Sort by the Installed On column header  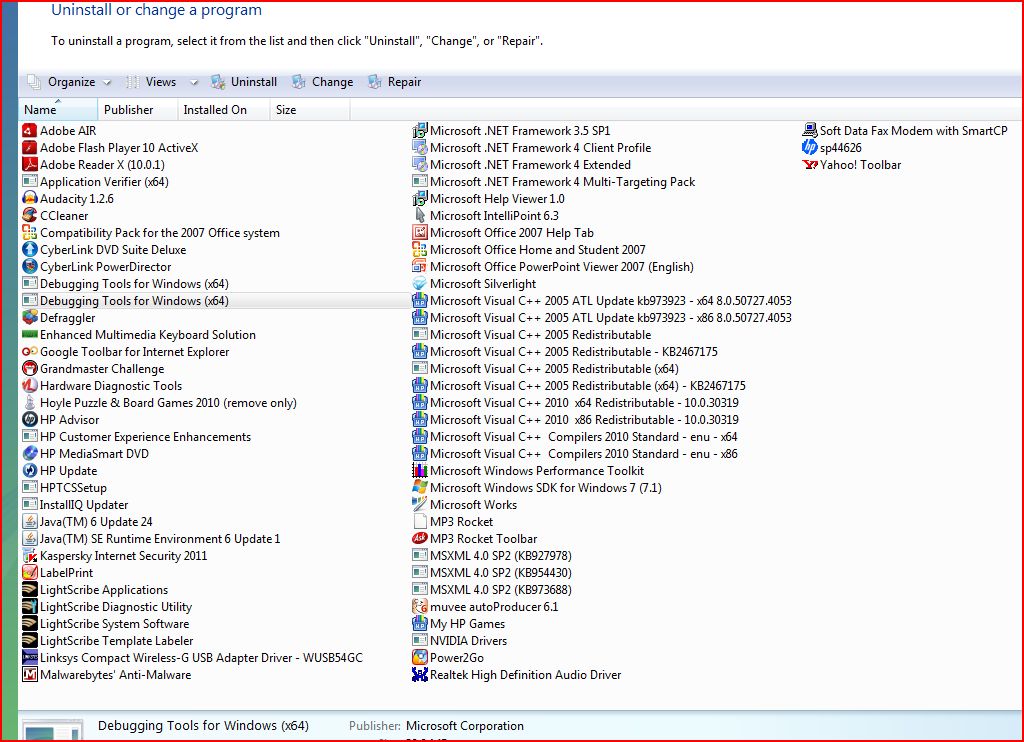click(x=223, y=110)
